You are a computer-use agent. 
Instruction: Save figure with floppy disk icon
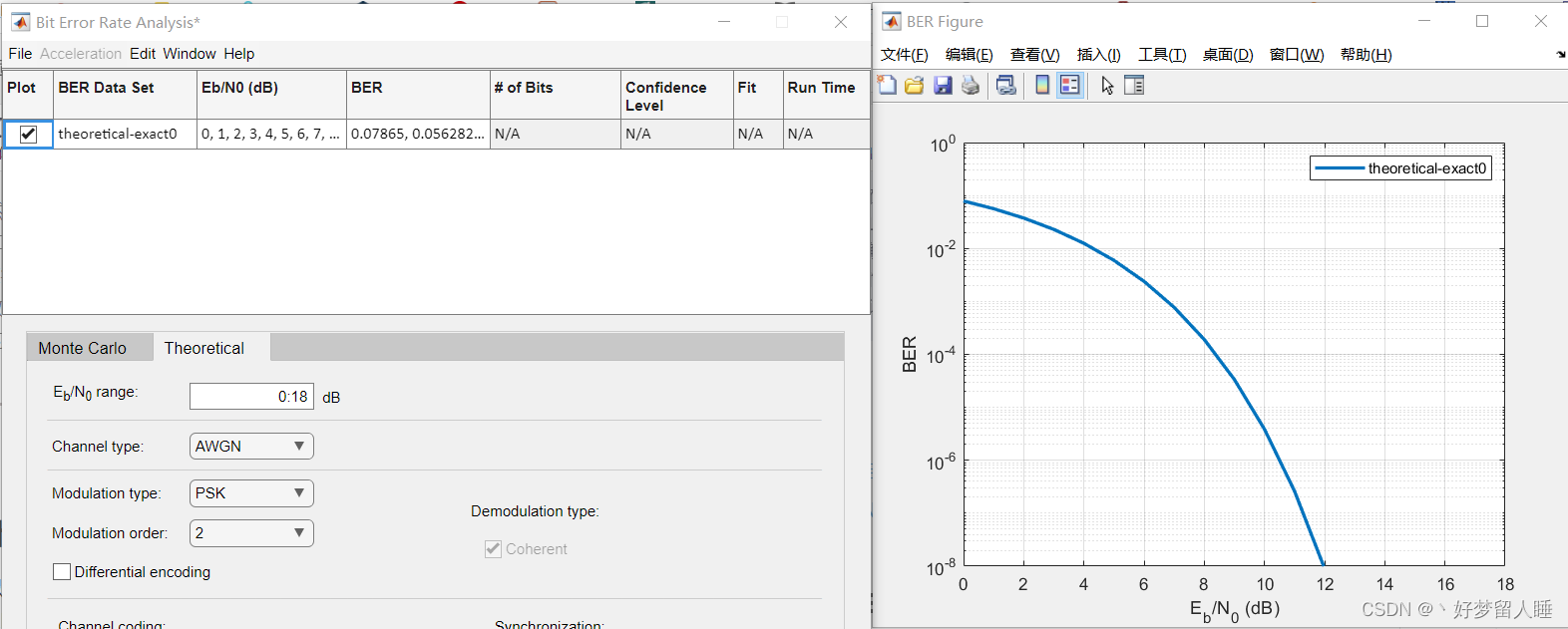[x=943, y=86]
